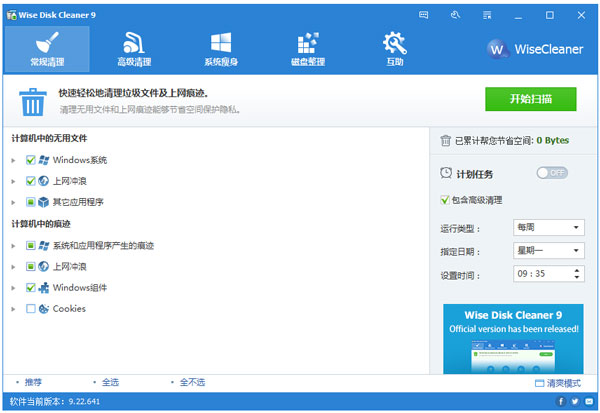Open the 互助 tab
This screenshot has height=413, width=600.
point(395,49)
